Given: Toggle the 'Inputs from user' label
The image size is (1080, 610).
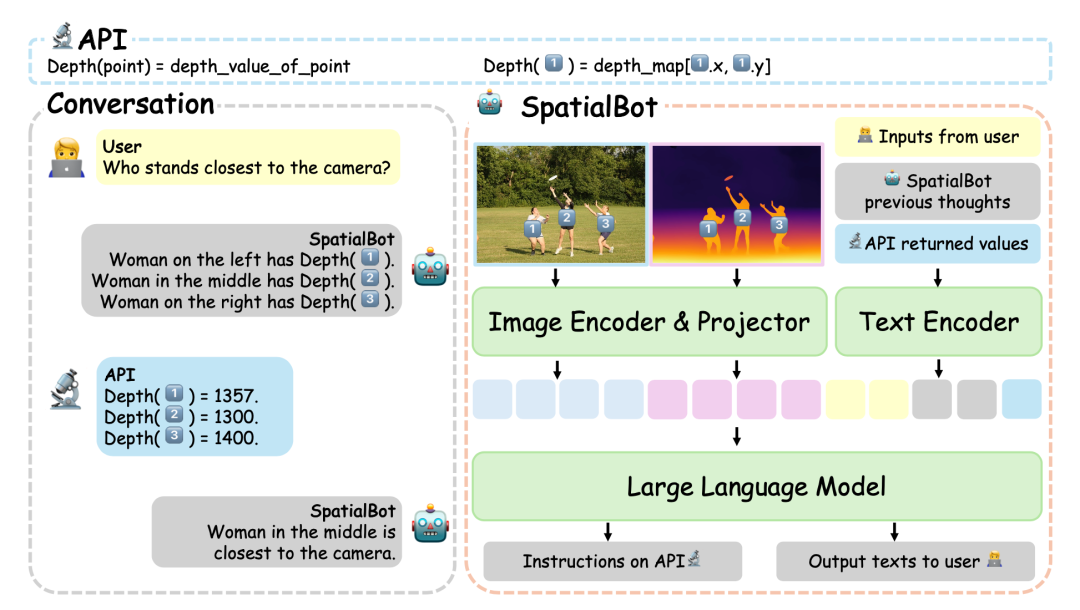Looking at the screenshot, I should pos(937,136).
